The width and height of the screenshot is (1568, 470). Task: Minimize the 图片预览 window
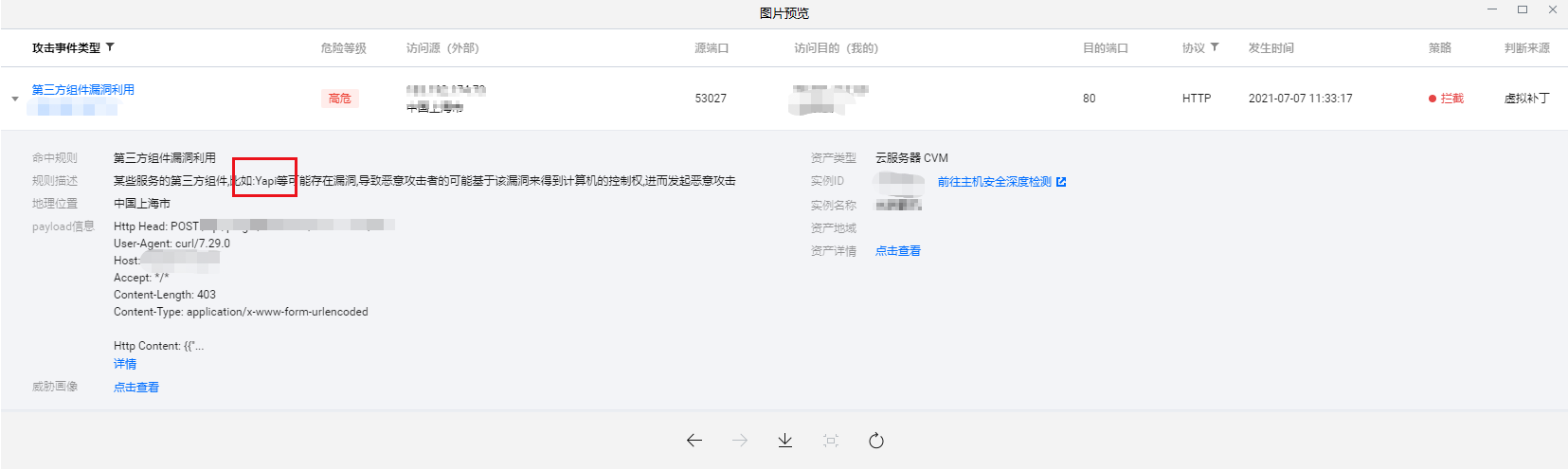pos(1492,9)
